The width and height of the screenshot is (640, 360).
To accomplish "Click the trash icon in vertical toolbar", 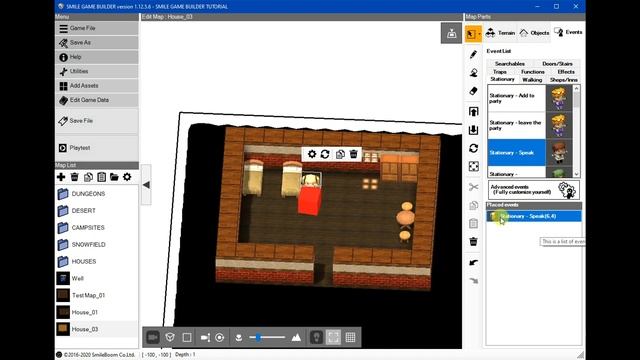I will click(x=473, y=242).
